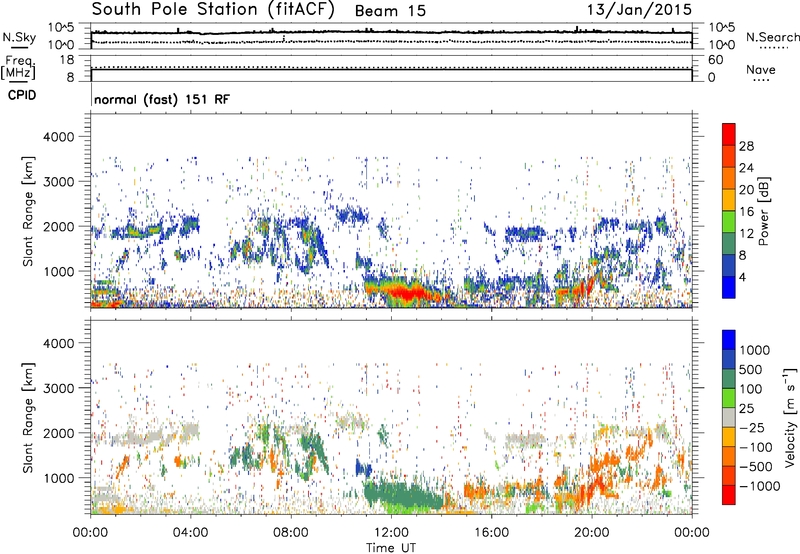
Task: Click the 'Beam 15' label
Action: pyautogui.click(x=390, y=11)
